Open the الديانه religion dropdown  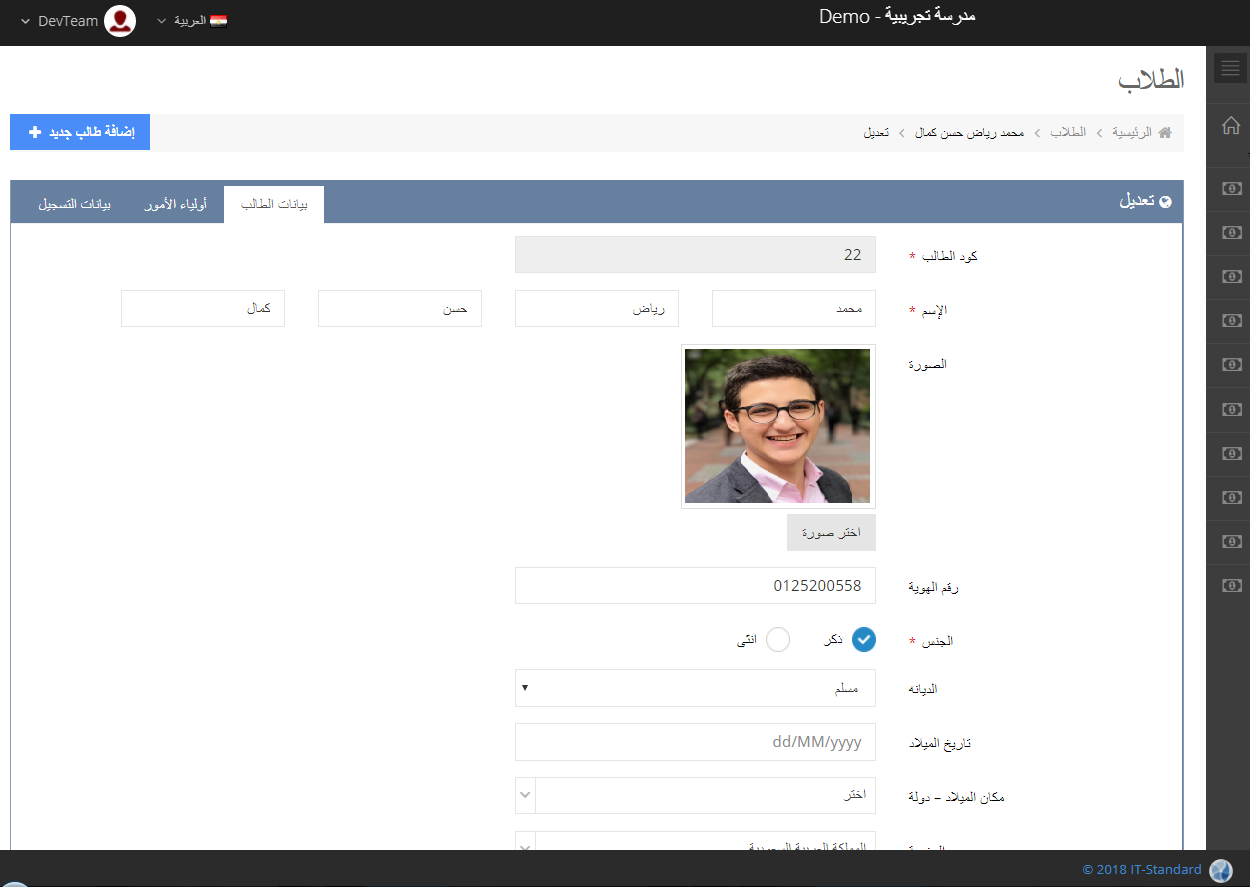click(695, 688)
